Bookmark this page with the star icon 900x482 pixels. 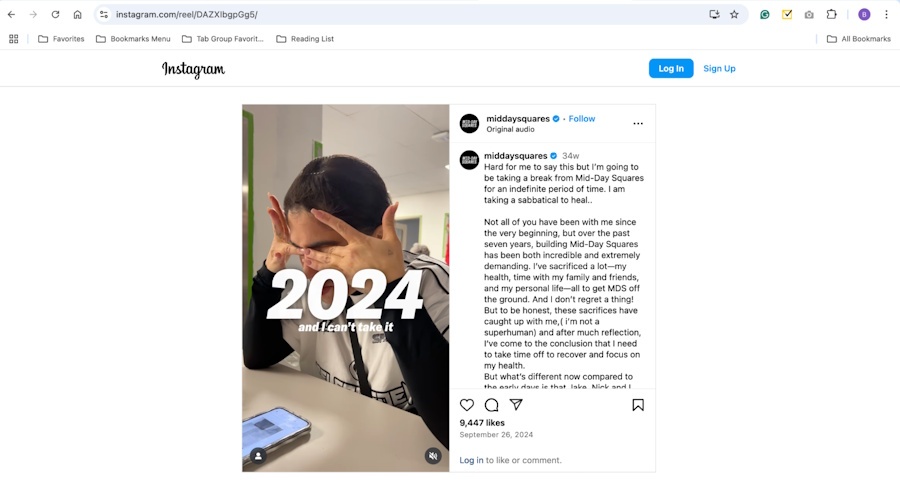tap(734, 14)
